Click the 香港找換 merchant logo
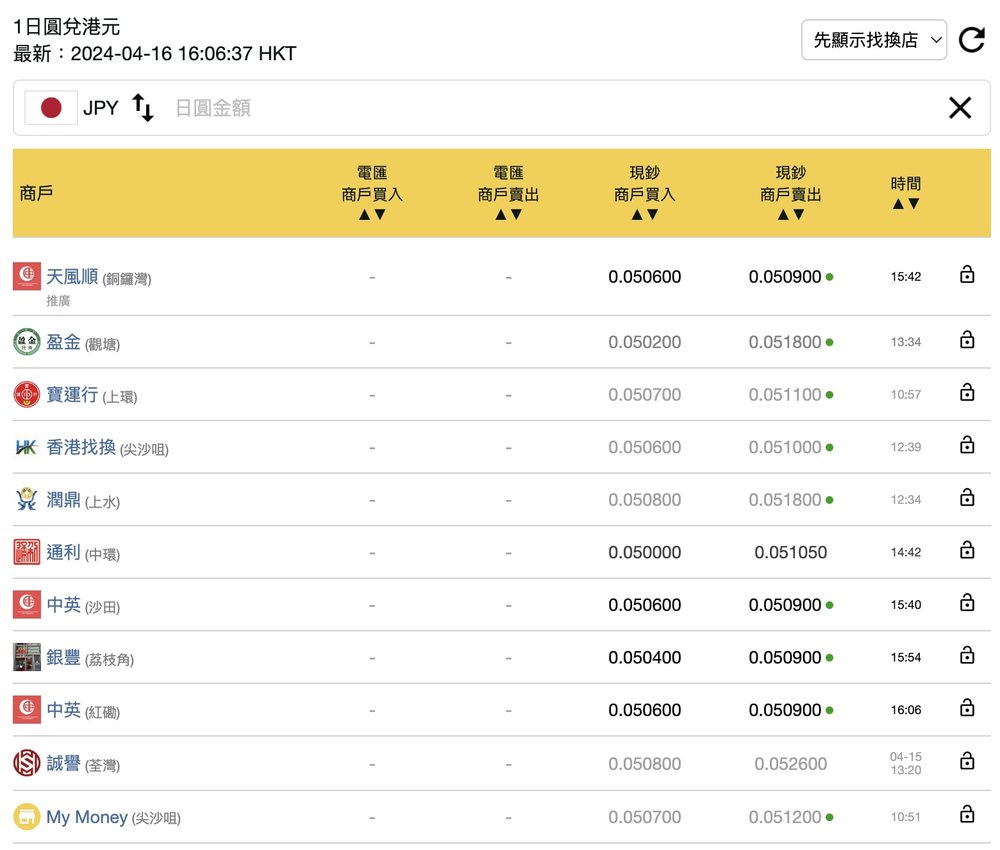 pos(27,447)
